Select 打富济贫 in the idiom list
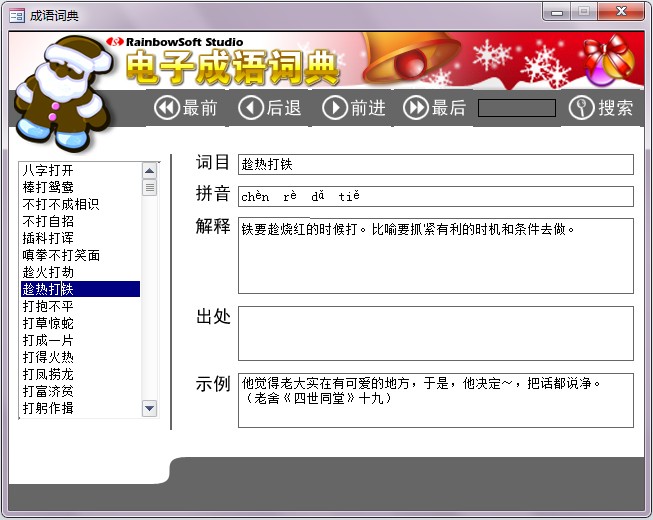The height and width of the screenshot is (520, 653). click(80, 391)
